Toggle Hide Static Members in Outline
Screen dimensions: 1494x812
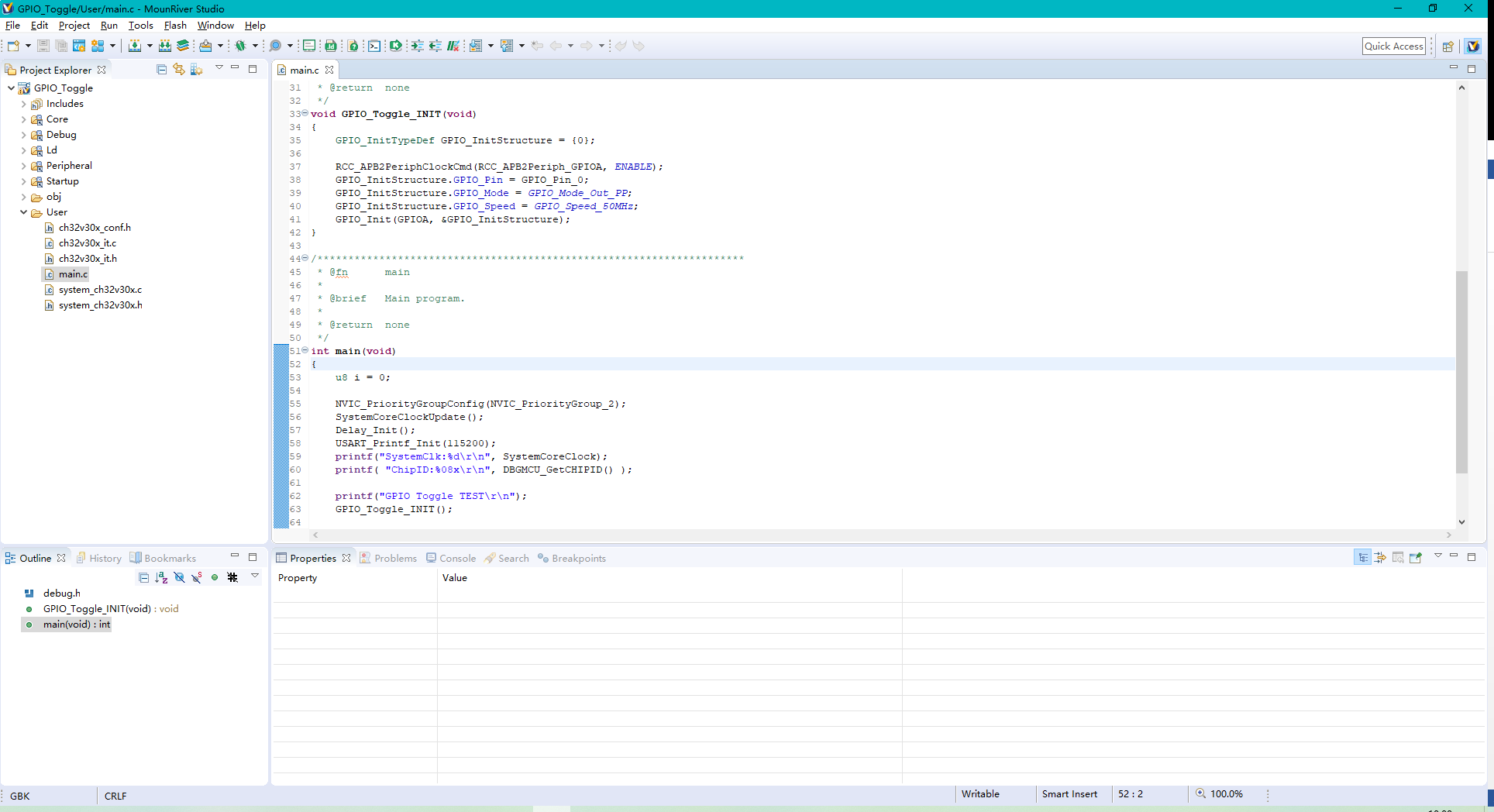pos(197,577)
